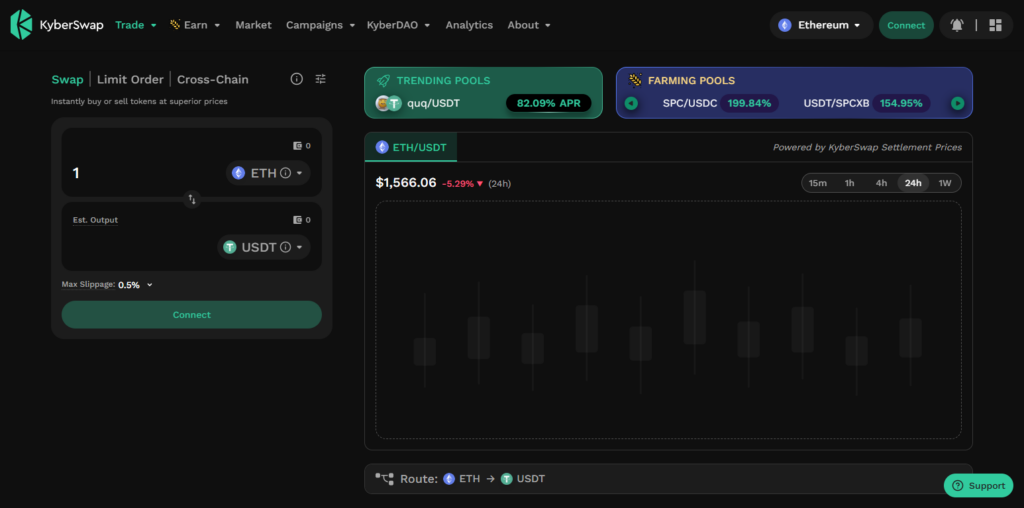The width and height of the screenshot is (1024, 508).
Task: Select the ETH/USDT chart tab
Action: click(411, 148)
